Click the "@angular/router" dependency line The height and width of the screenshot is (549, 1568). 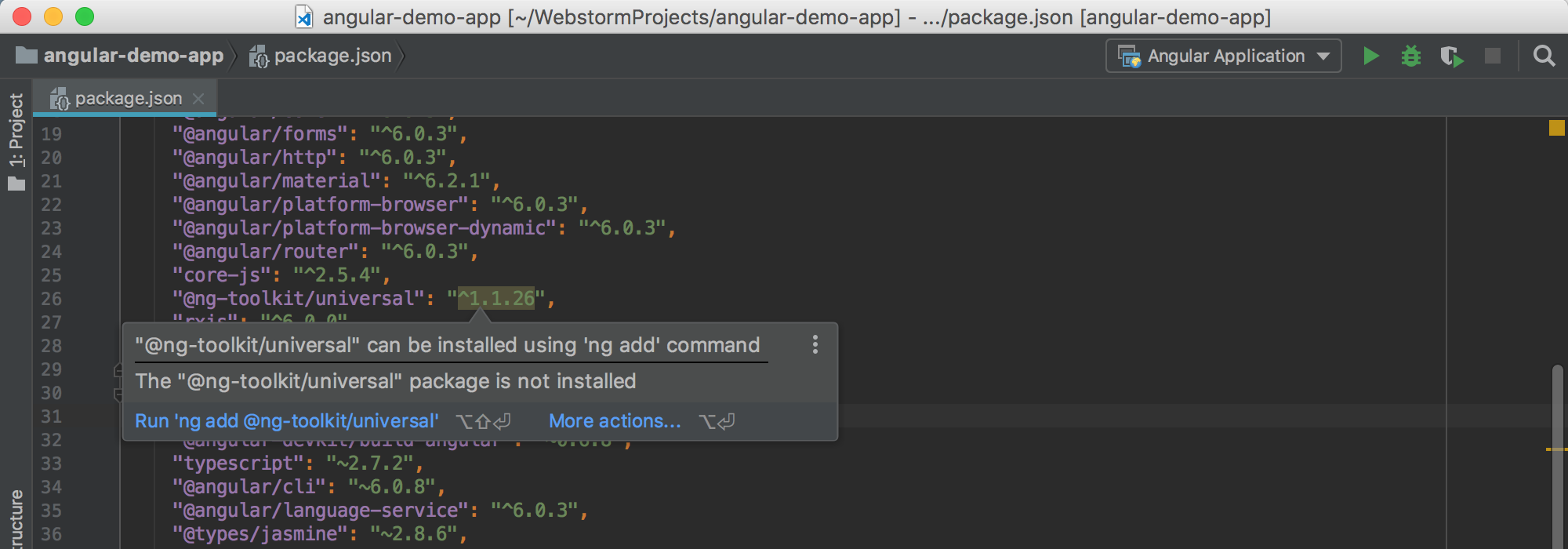pos(325,252)
